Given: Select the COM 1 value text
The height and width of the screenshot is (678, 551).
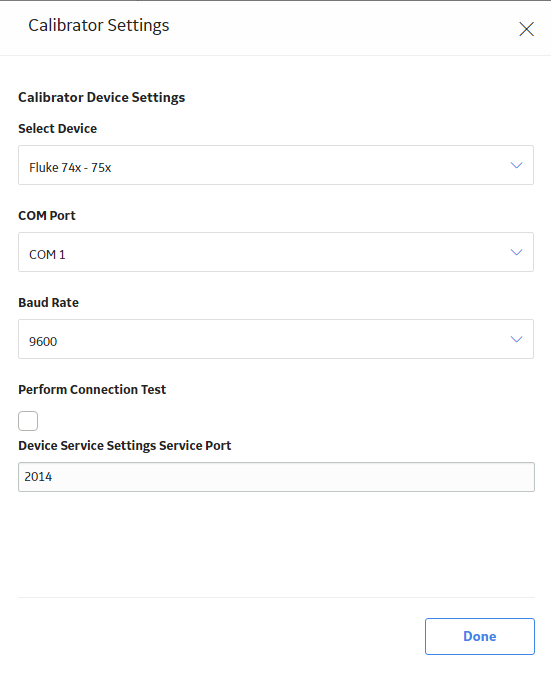Looking at the screenshot, I should click(47, 254).
